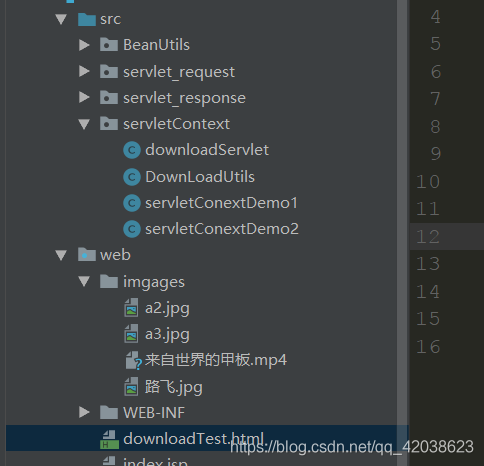
Task: Collapse the src folder arrow
Action: tap(61, 19)
